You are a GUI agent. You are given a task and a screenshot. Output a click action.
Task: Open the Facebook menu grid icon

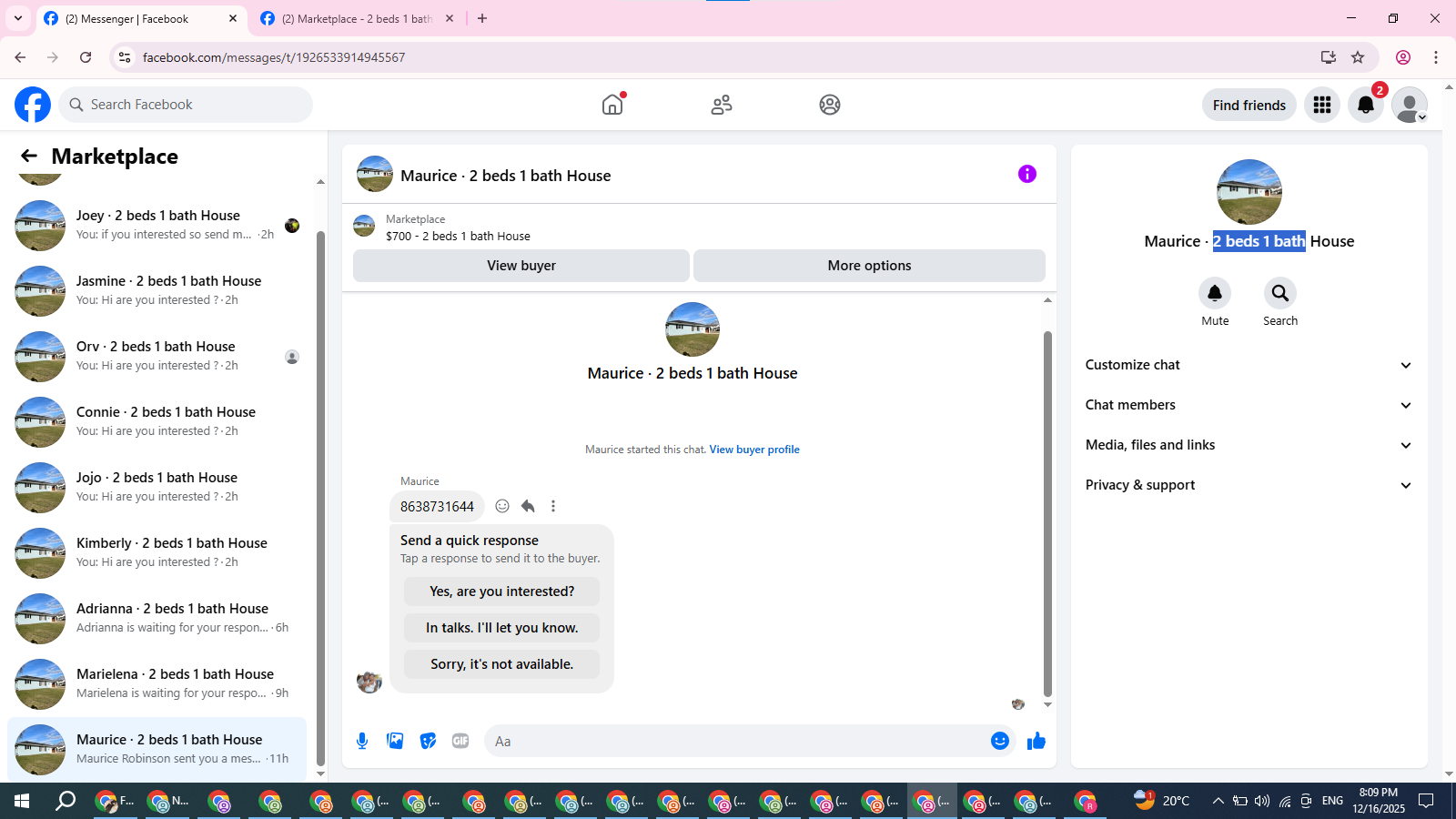tap(1322, 105)
